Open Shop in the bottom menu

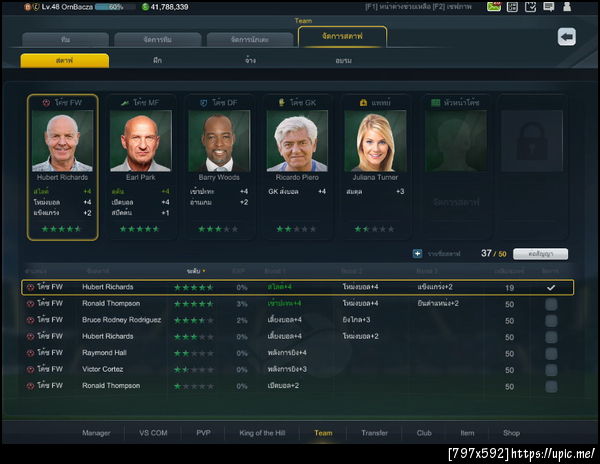[511, 433]
